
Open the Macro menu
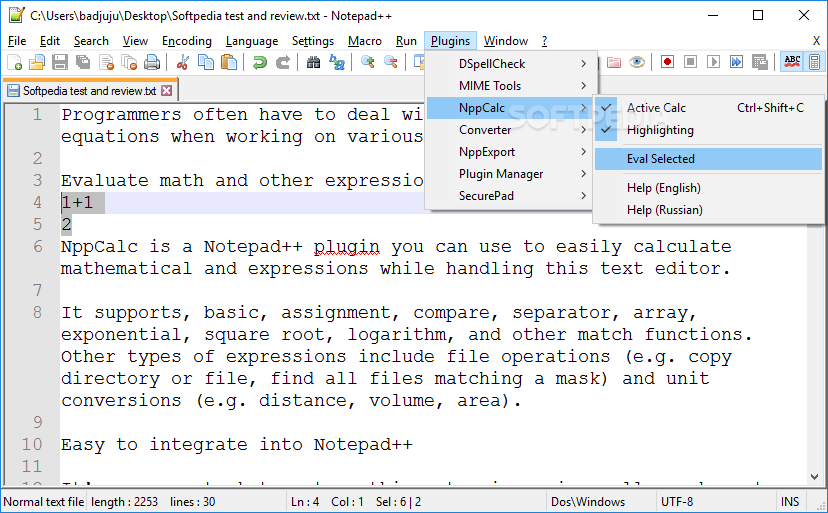[364, 41]
